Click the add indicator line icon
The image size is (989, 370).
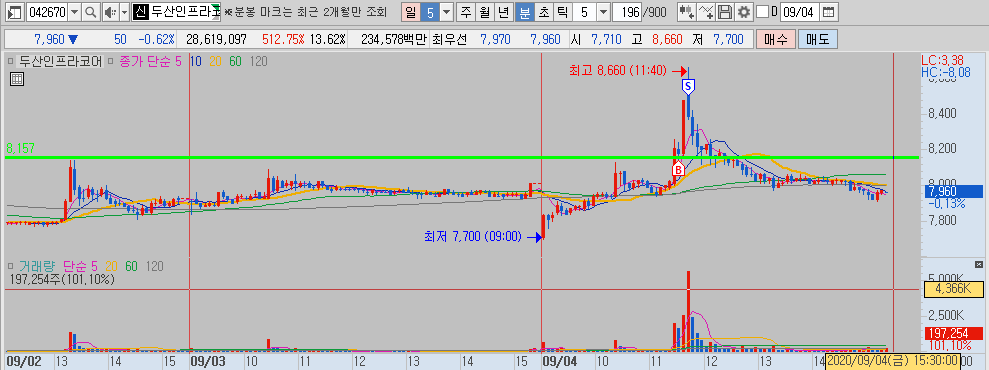pos(706,11)
